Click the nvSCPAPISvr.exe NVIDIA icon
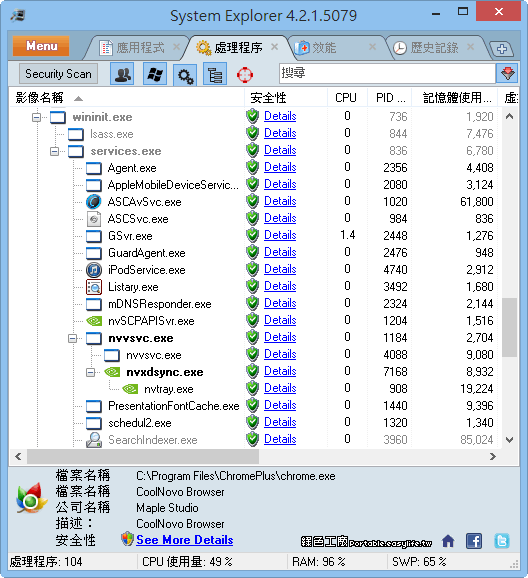This screenshot has width=528, height=578. tap(94, 321)
